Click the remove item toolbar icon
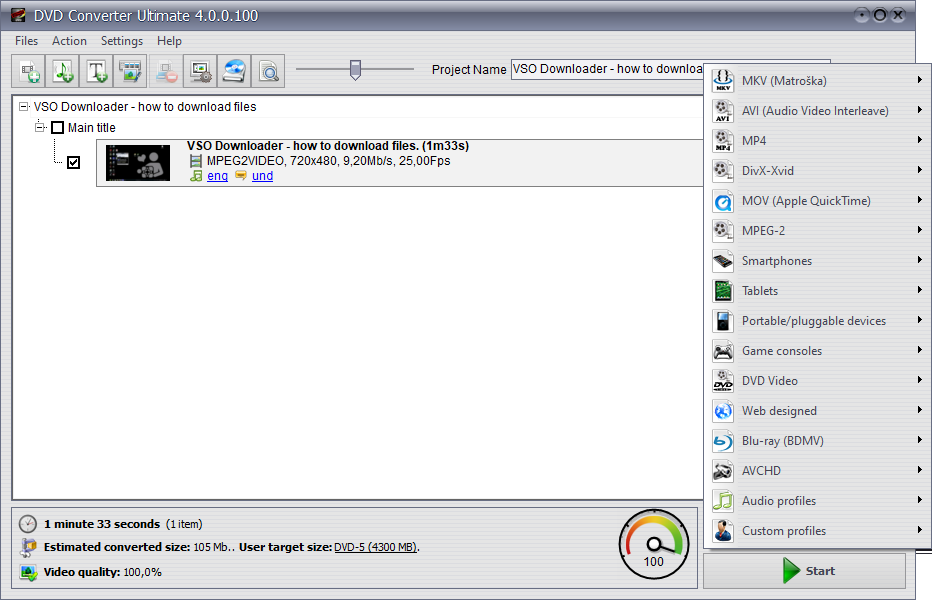The image size is (932, 601). [166, 71]
